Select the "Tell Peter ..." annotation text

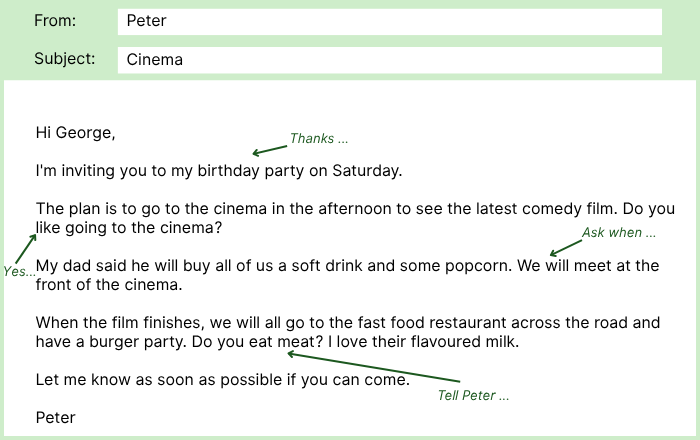[x=473, y=395]
